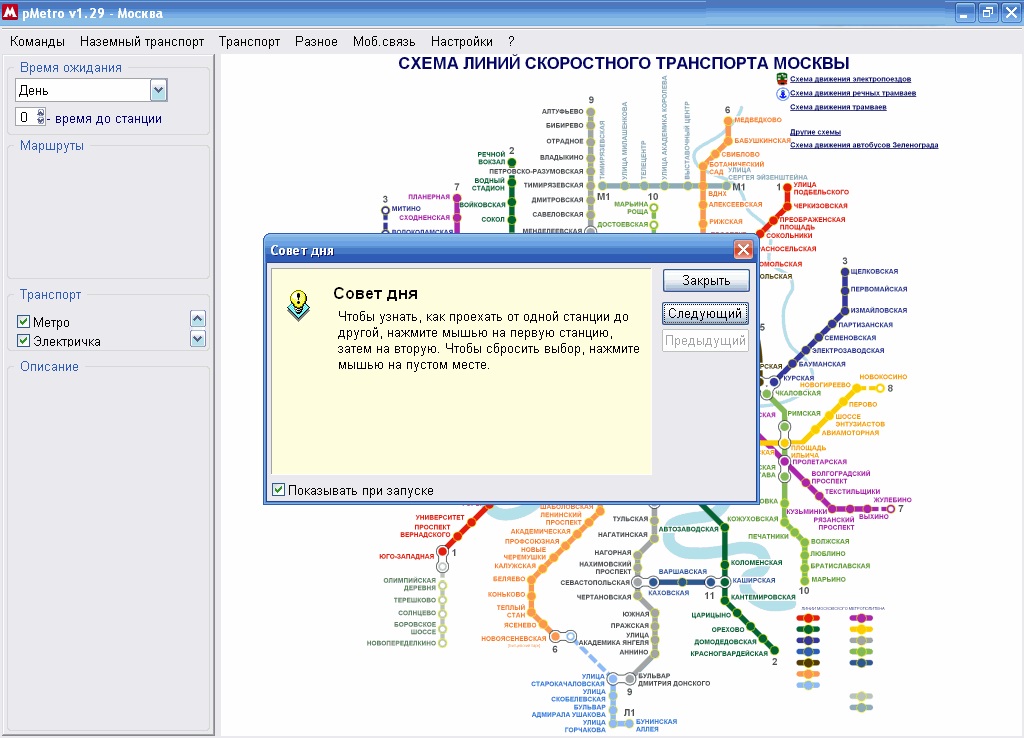Viewport: 1024px width, 738px height.
Task: Select Митино station
Action: click(x=385, y=210)
